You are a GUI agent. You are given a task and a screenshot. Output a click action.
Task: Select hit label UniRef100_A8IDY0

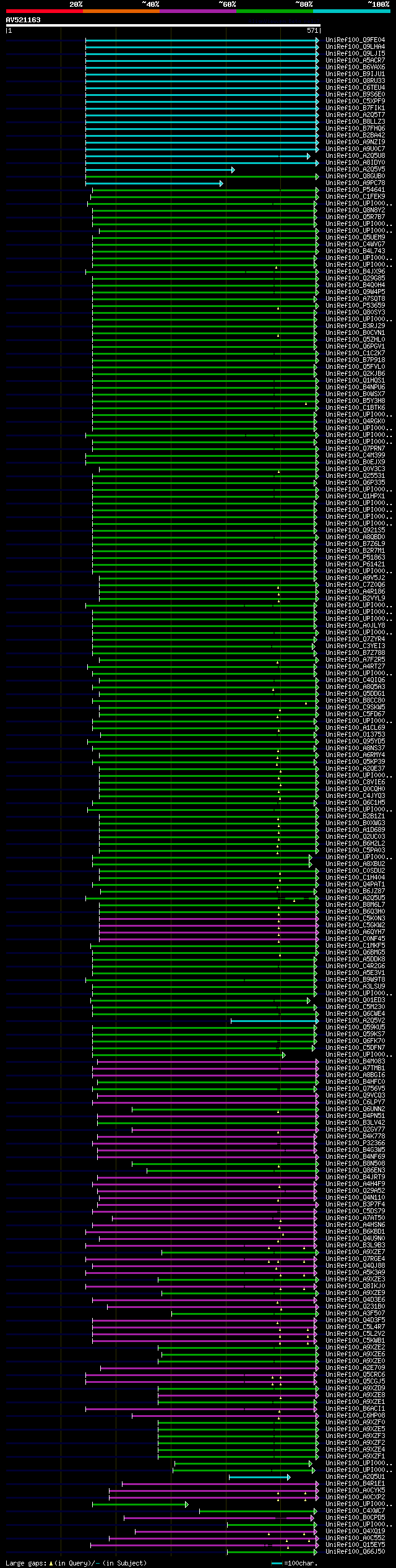[355, 163]
